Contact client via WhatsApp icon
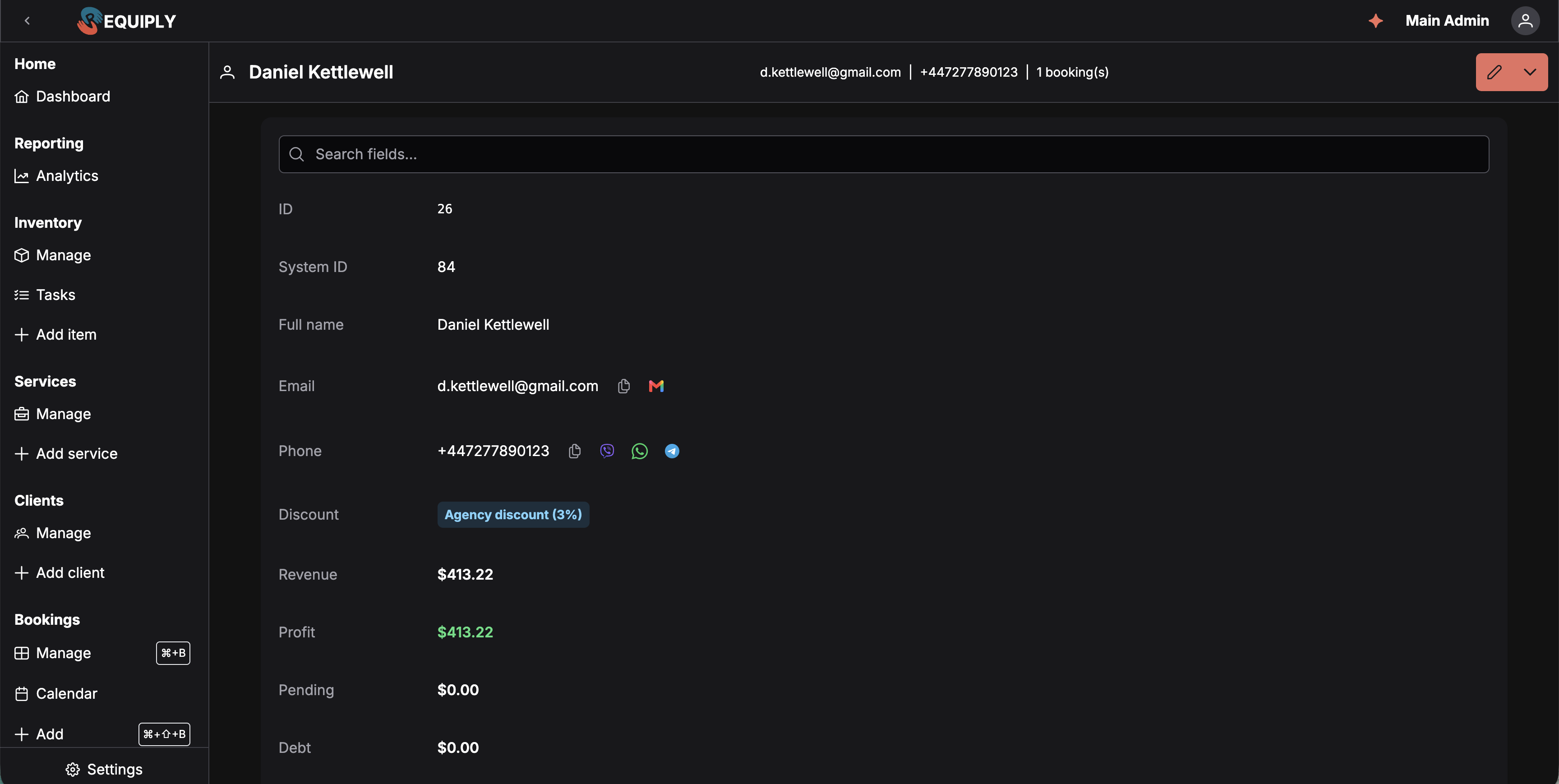Image resolution: width=1559 pixels, height=784 pixels. (x=639, y=451)
